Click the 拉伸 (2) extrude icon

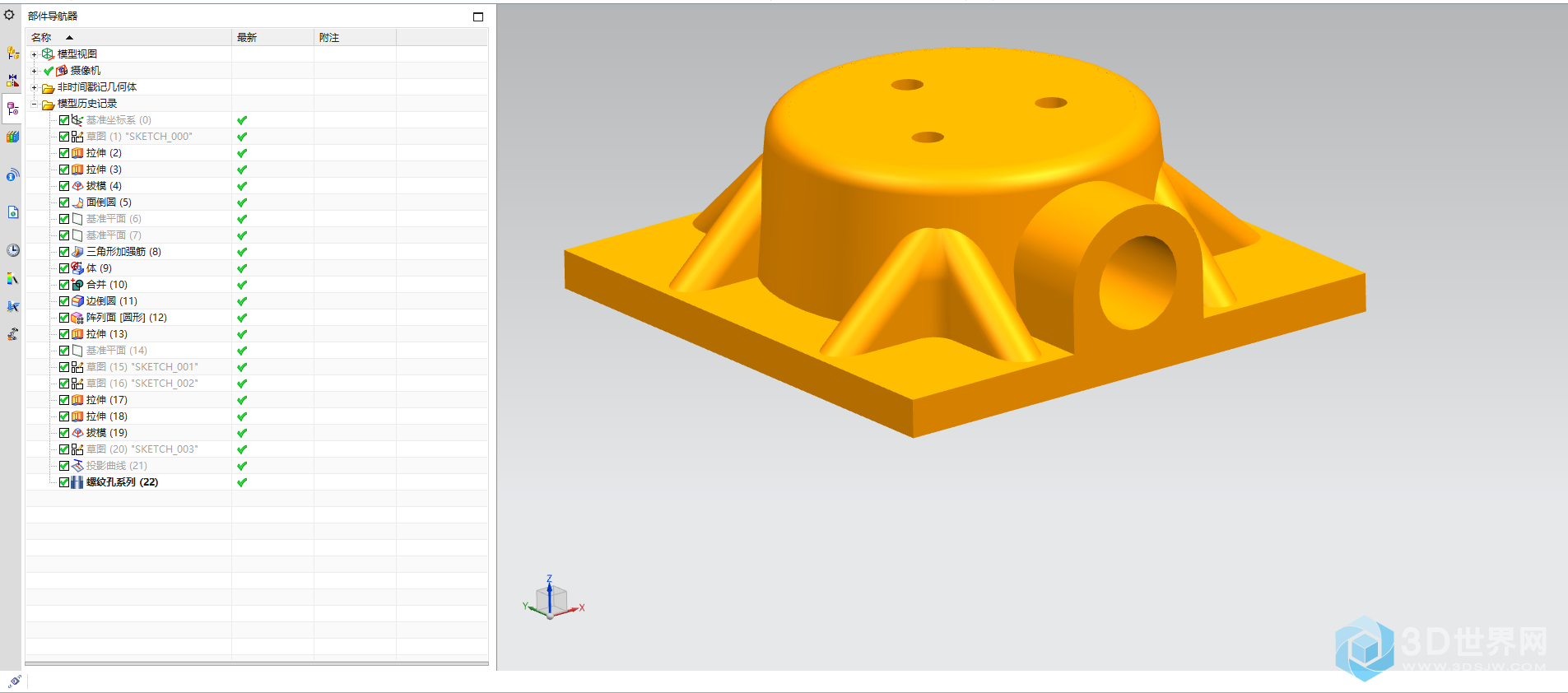click(x=77, y=153)
